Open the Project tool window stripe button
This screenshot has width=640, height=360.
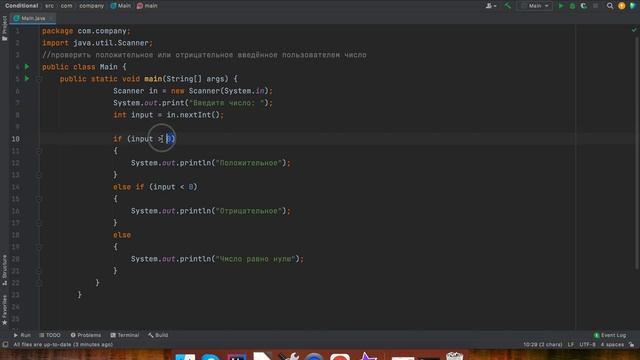click(4, 28)
